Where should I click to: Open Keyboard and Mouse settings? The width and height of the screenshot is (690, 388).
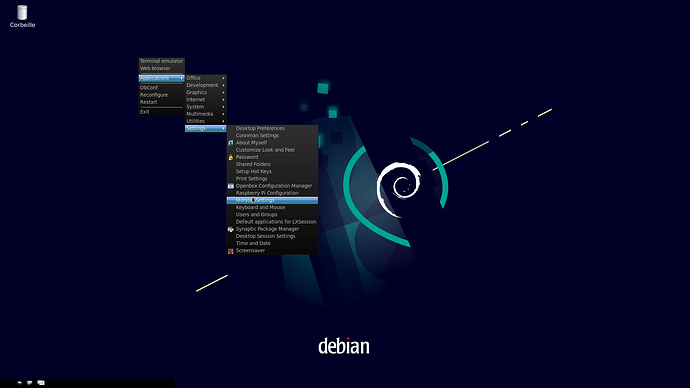(x=272, y=207)
